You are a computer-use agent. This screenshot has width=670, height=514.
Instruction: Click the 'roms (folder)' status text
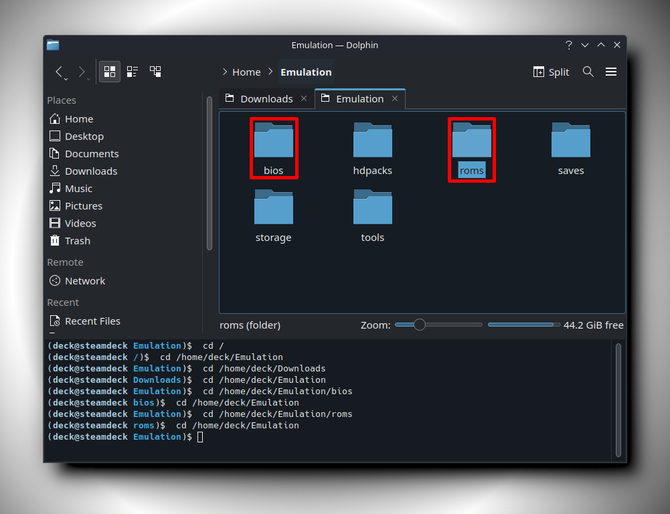tap(250, 325)
